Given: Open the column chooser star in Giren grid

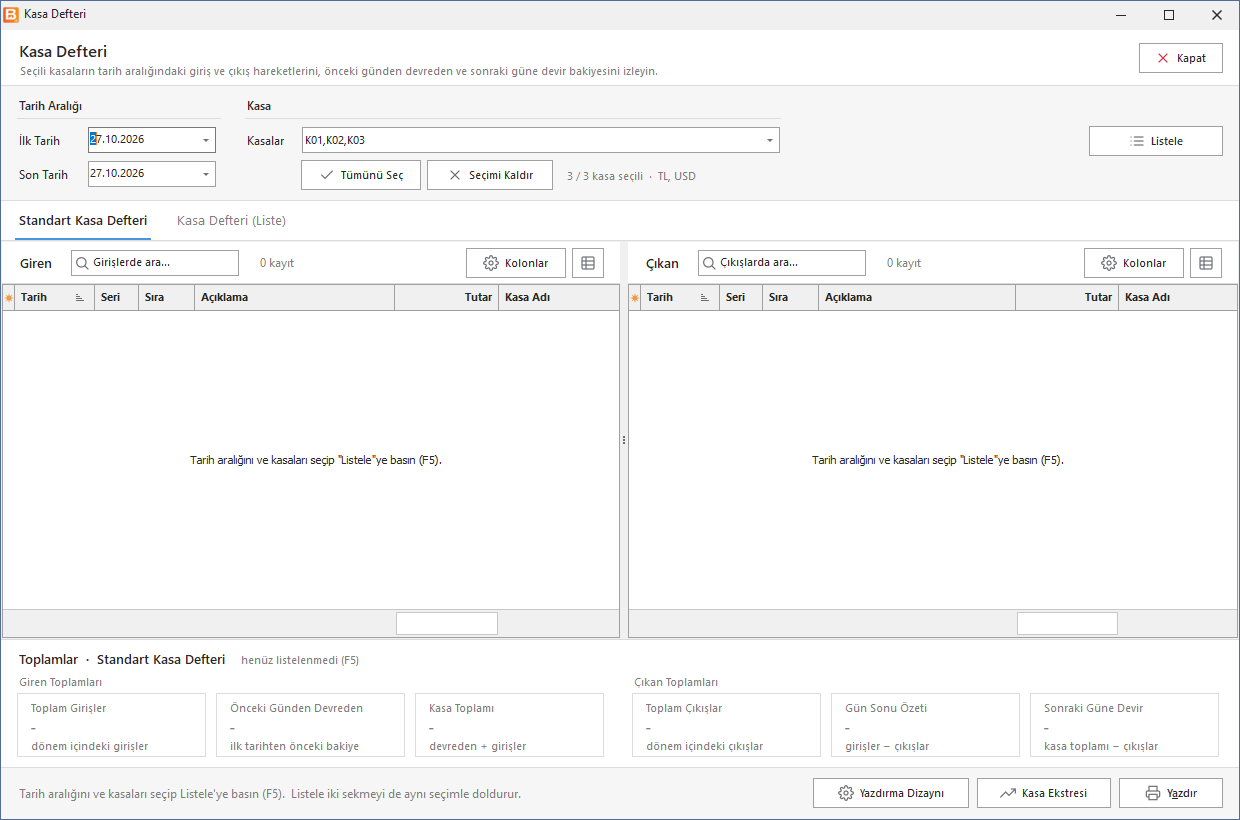Looking at the screenshot, I should point(9,297).
